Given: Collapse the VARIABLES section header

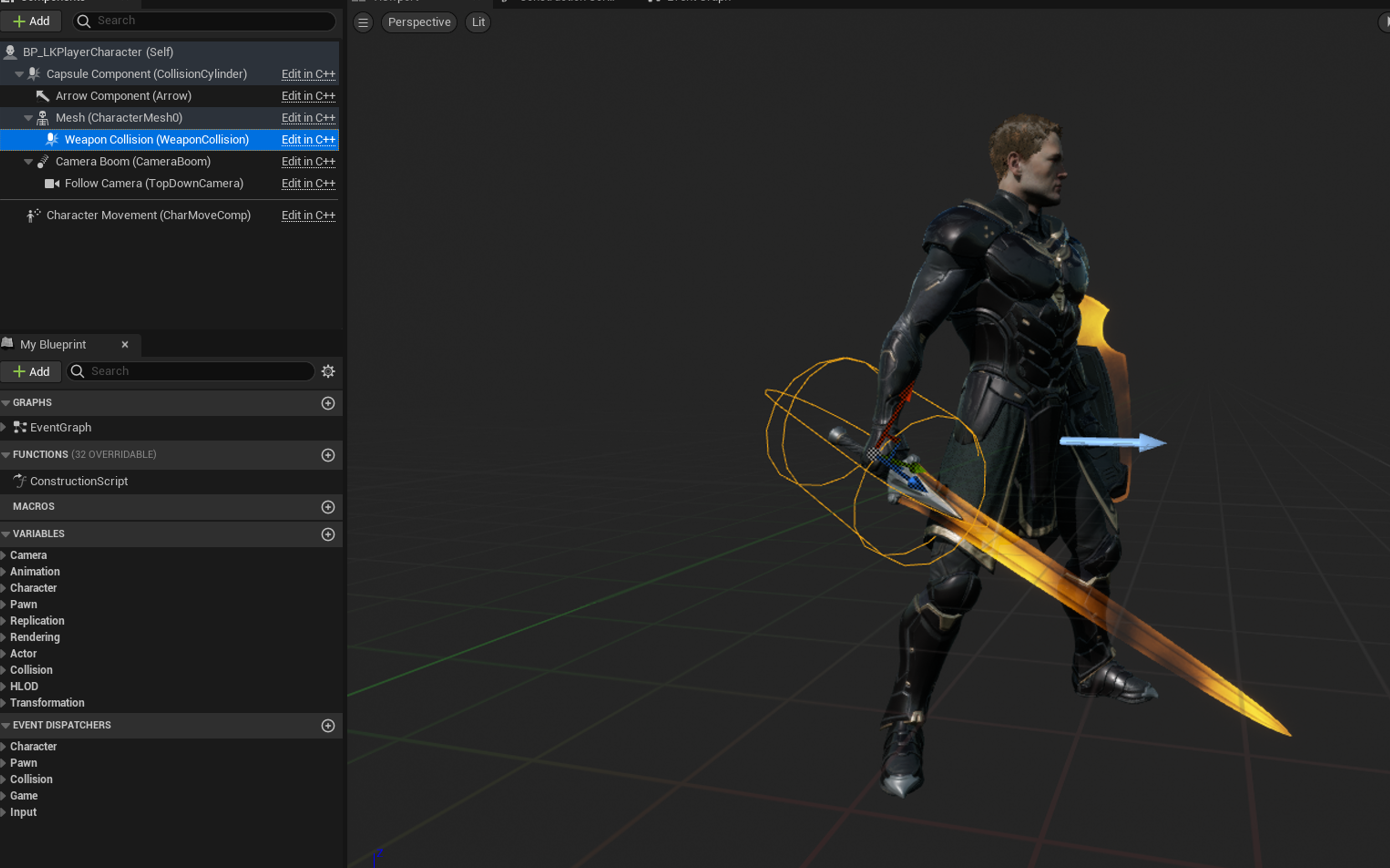Looking at the screenshot, I should [5, 534].
